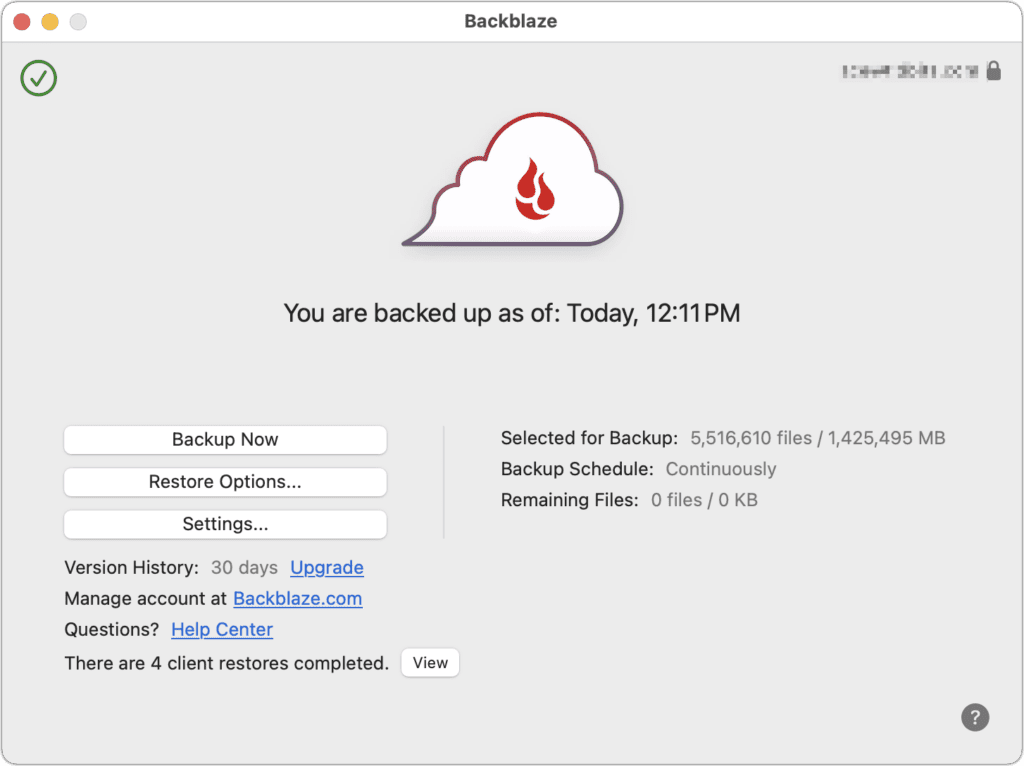Open the Help Center link
Screen dimensions: 1024x766
point(222,630)
